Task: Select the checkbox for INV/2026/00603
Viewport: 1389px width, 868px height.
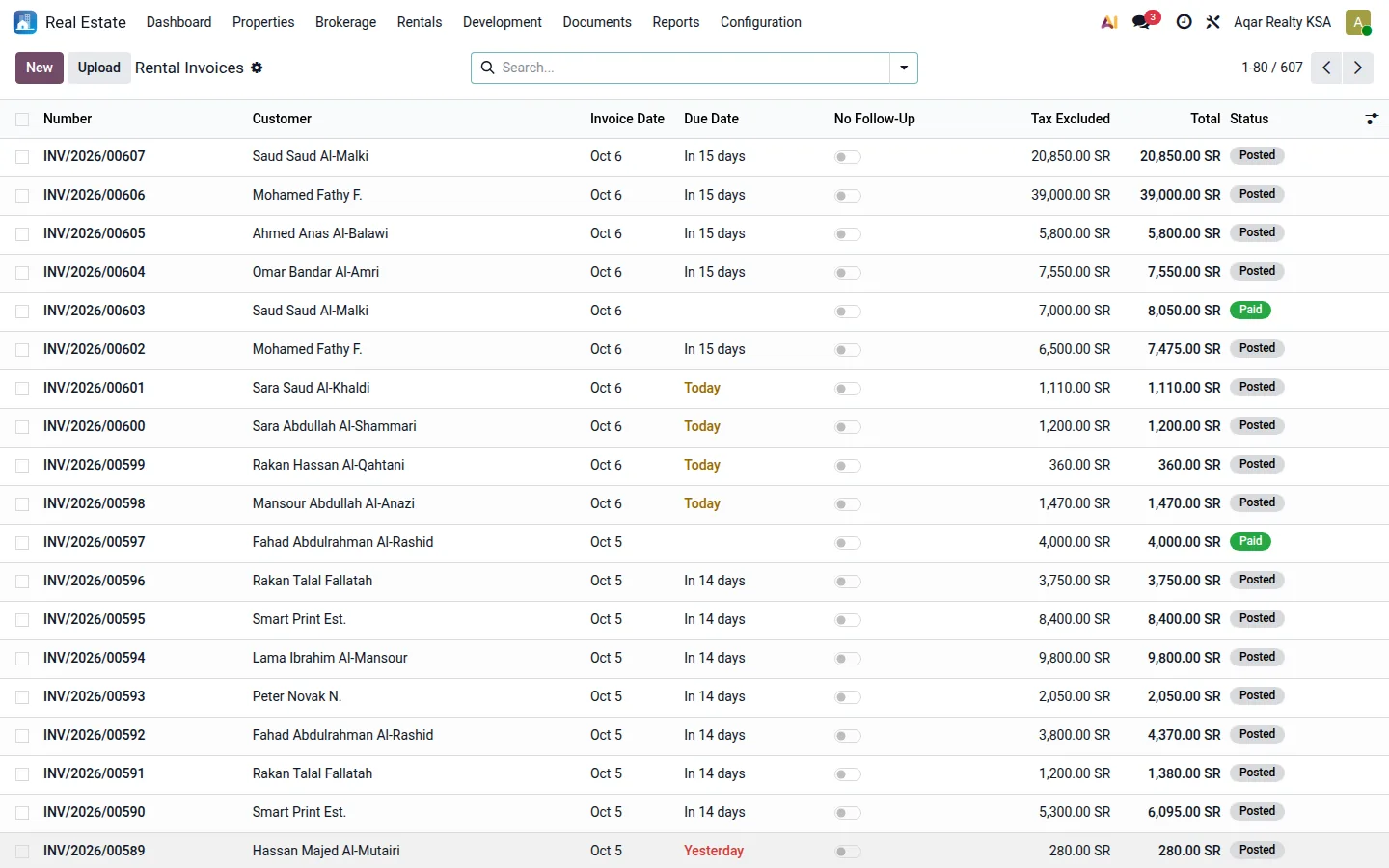Action: coord(22,312)
